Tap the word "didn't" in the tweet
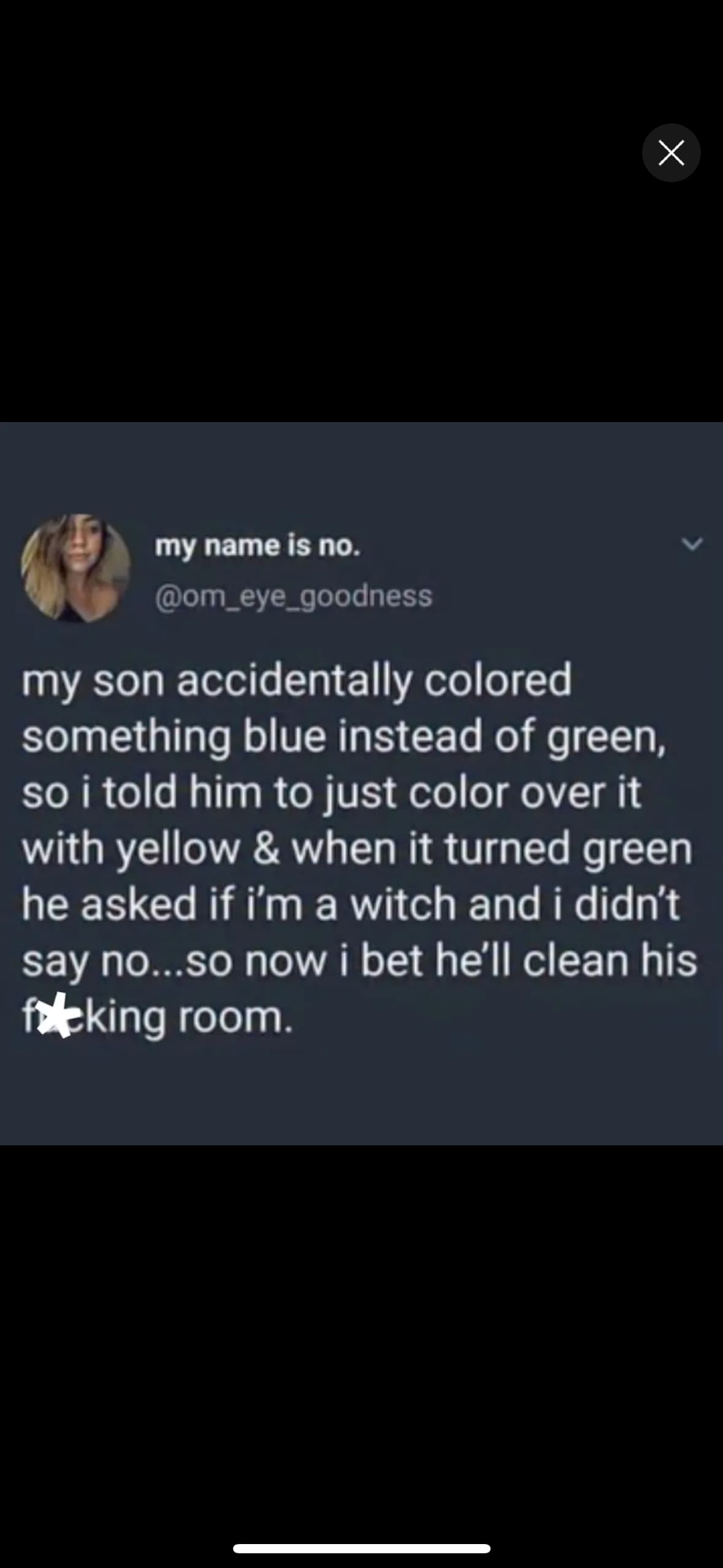The image size is (723, 1568). 627,904
